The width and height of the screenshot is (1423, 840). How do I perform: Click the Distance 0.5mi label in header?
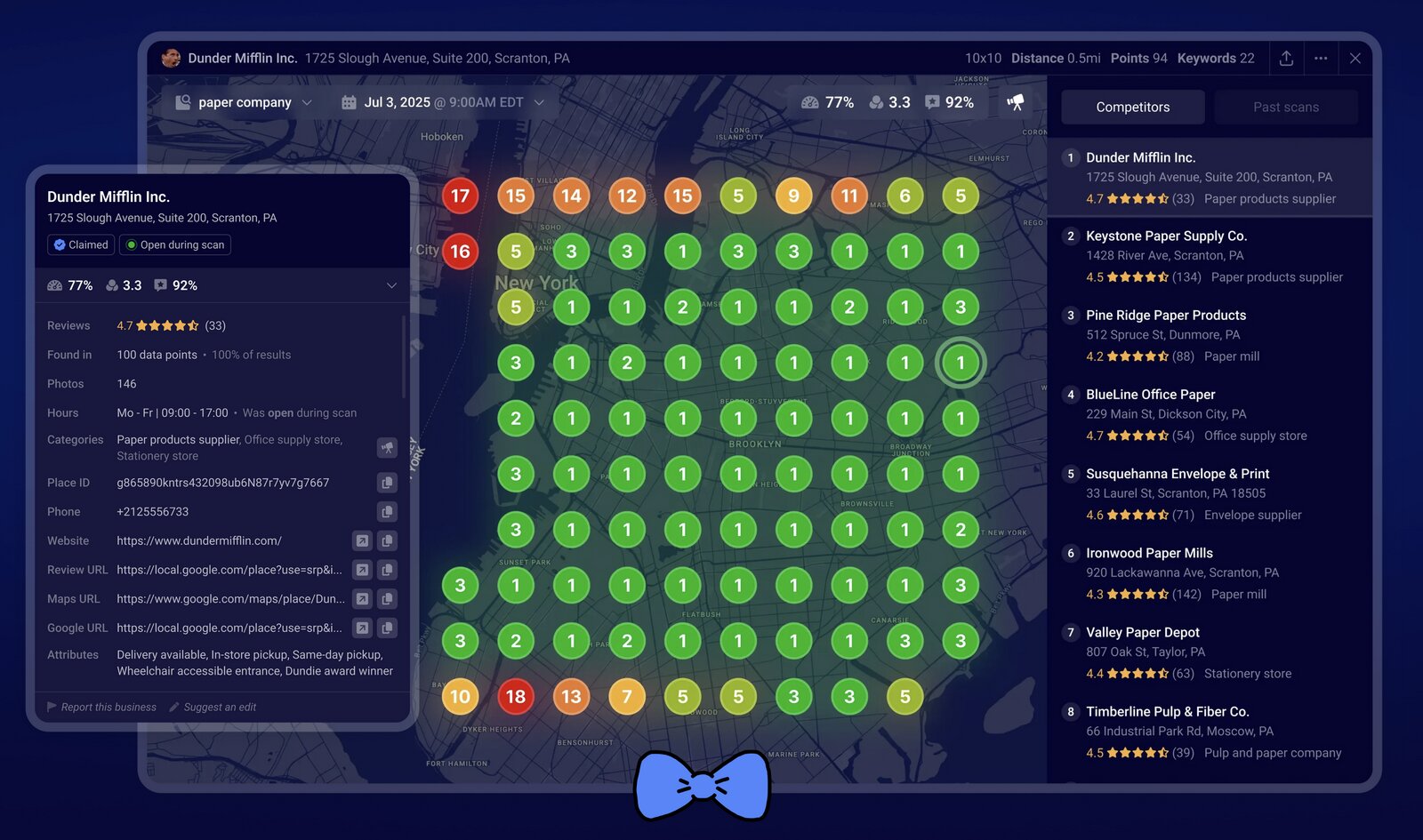pos(1056,58)
